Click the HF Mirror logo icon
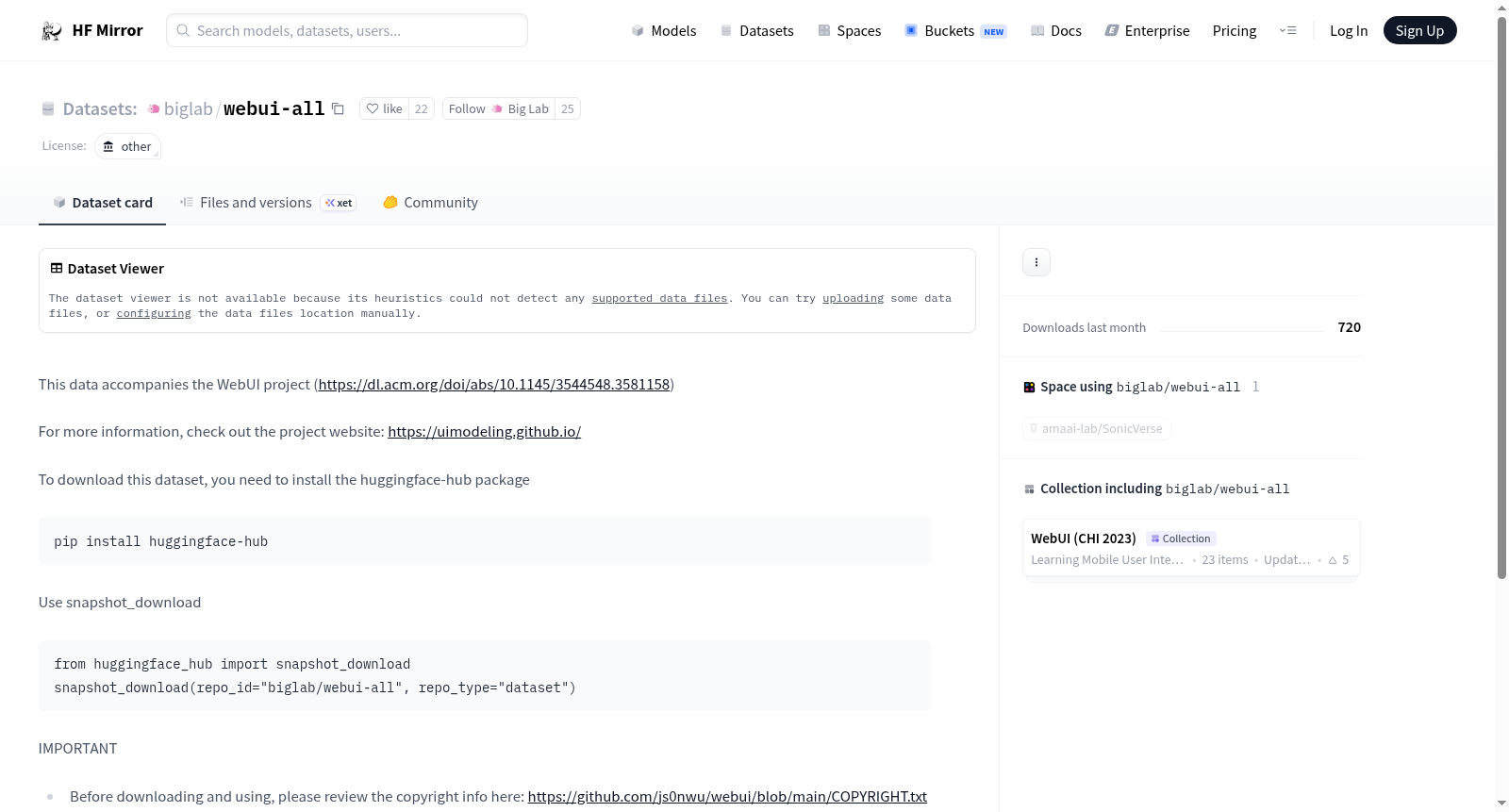 tap(52, 31)
